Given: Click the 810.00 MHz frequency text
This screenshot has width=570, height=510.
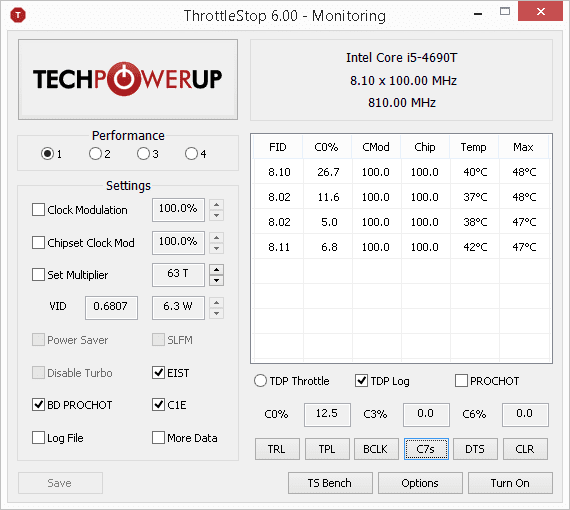Looking at the screenshot, I should (402, 103).
